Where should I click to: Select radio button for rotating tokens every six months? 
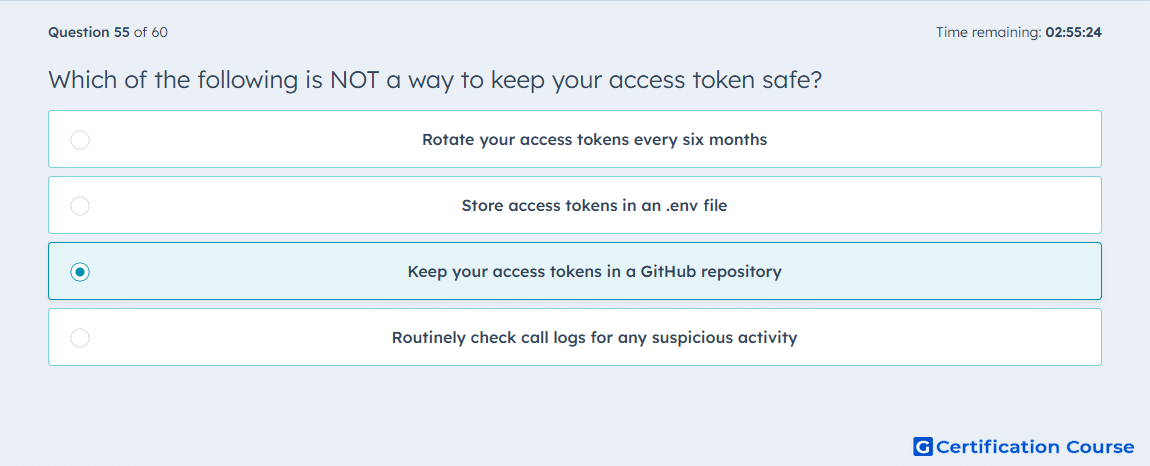point(80,139)
